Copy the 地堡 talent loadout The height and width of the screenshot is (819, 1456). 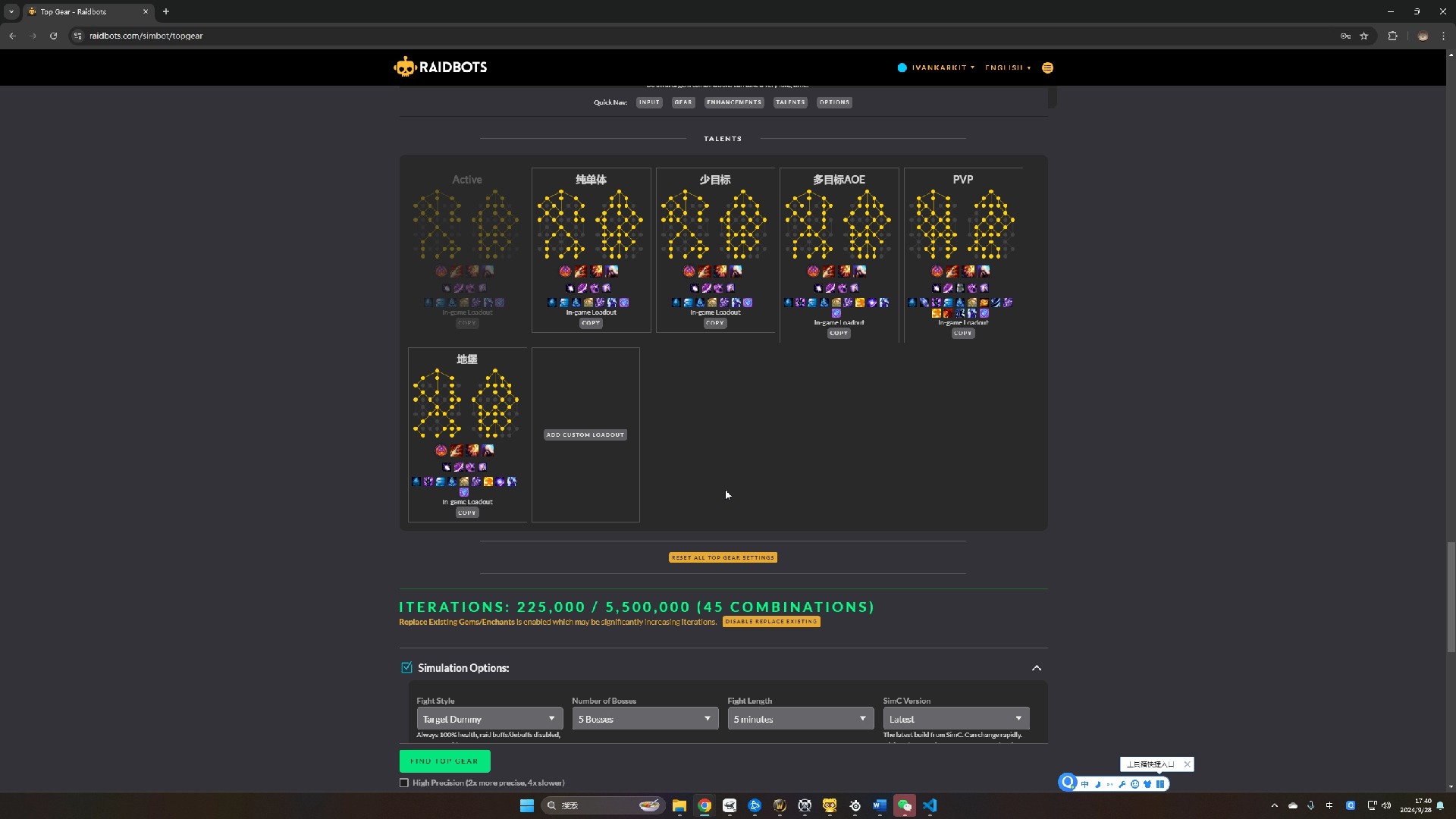pyautogui.click(x=467, y=513)
